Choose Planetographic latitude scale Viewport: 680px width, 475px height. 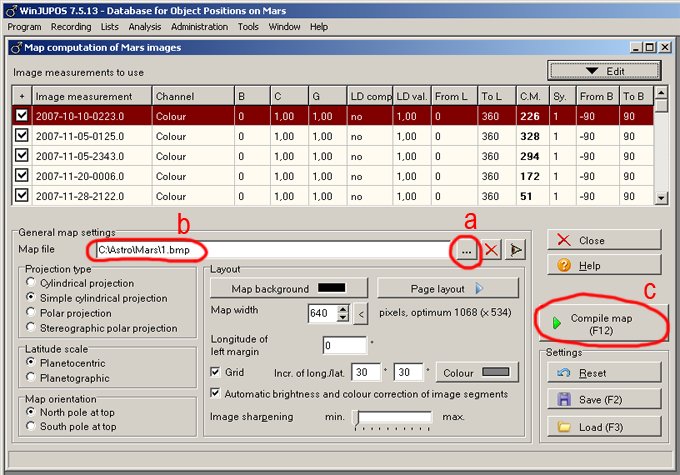coord(31,377)
